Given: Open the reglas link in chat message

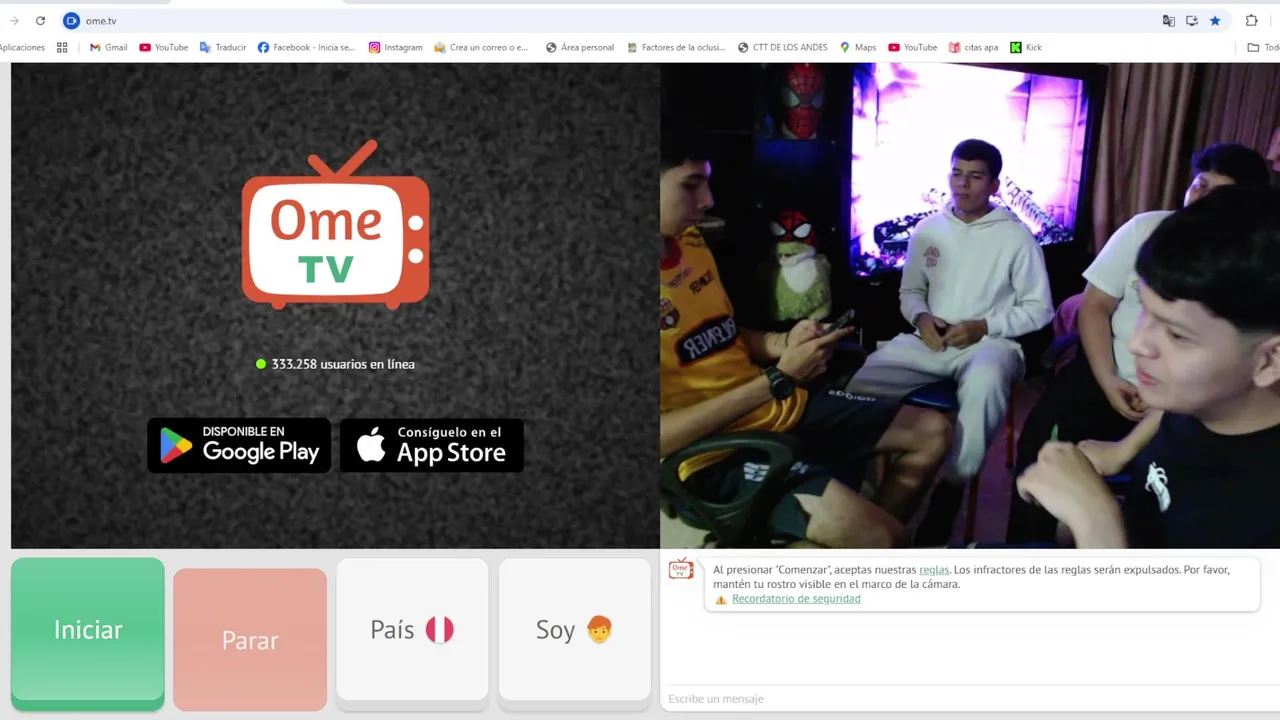Looking at the screenshot, I should (934, 570).
